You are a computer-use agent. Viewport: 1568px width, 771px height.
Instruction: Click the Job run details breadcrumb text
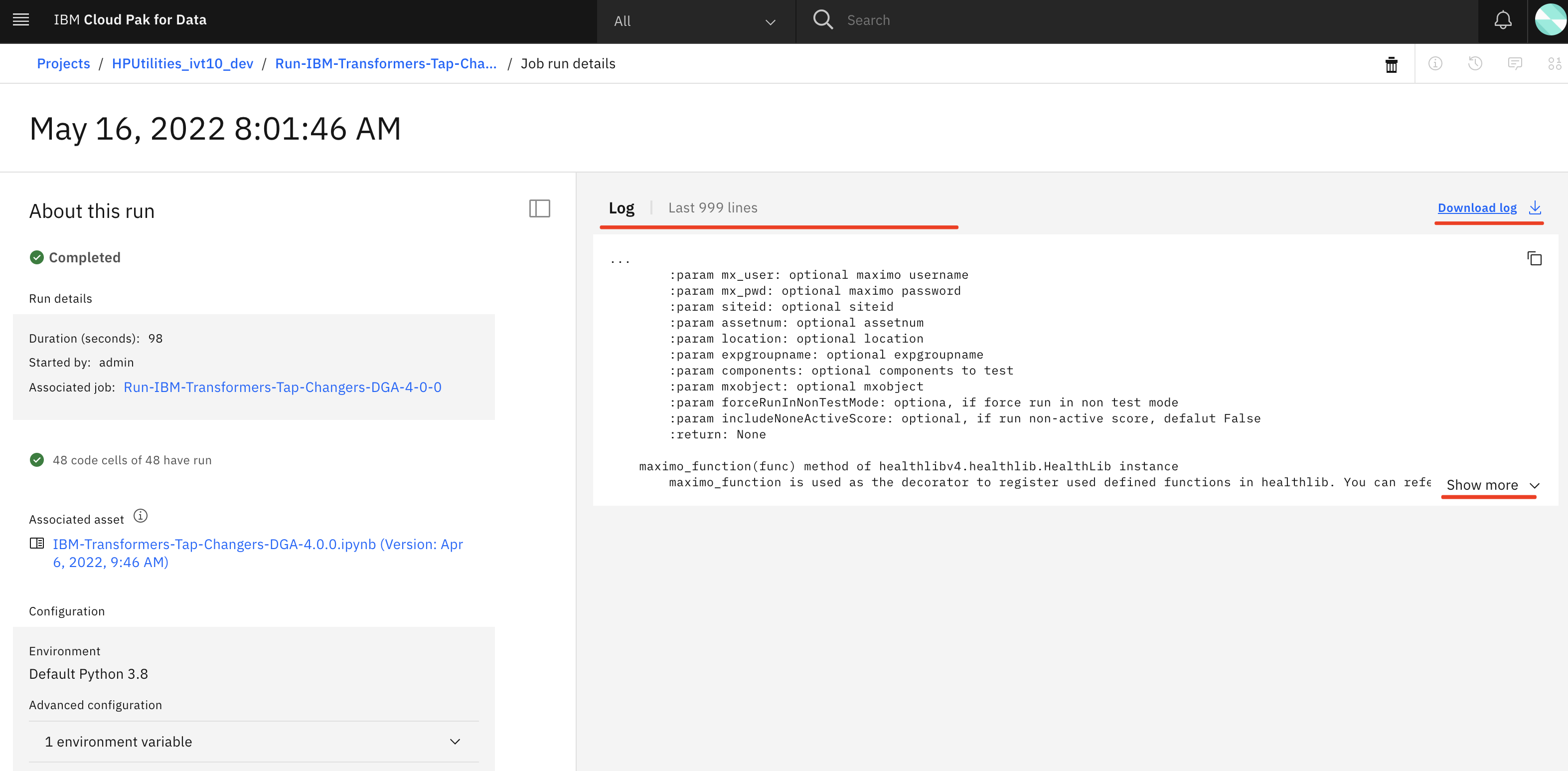(x=568, y=63)
